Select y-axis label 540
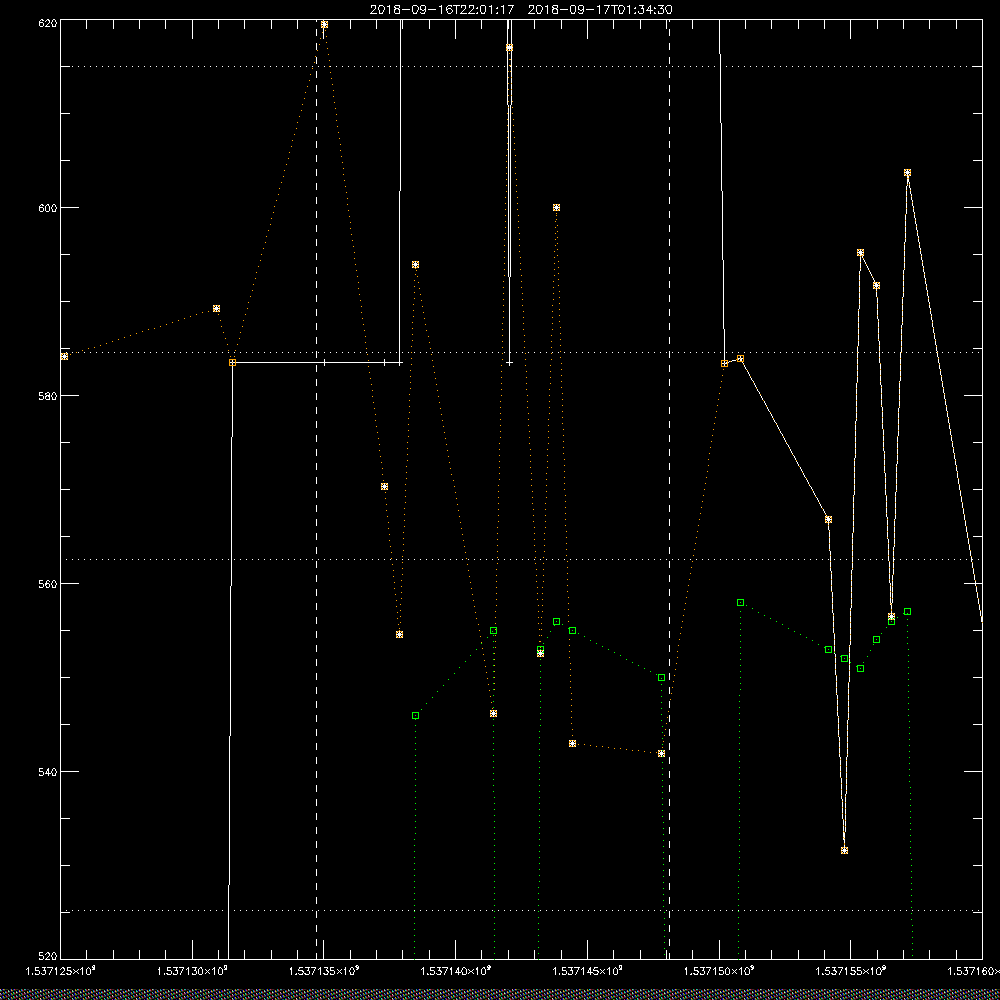Viewport: 1000px width, 1000px height. tap(48, 772)
